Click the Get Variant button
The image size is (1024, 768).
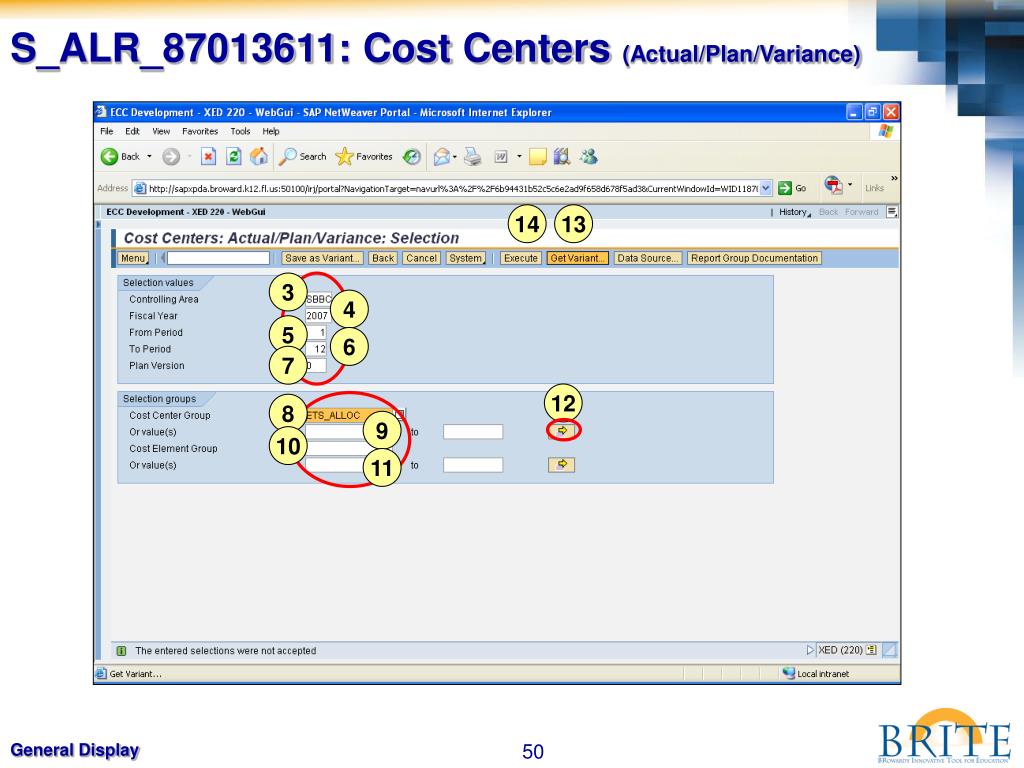pos(577,258)
